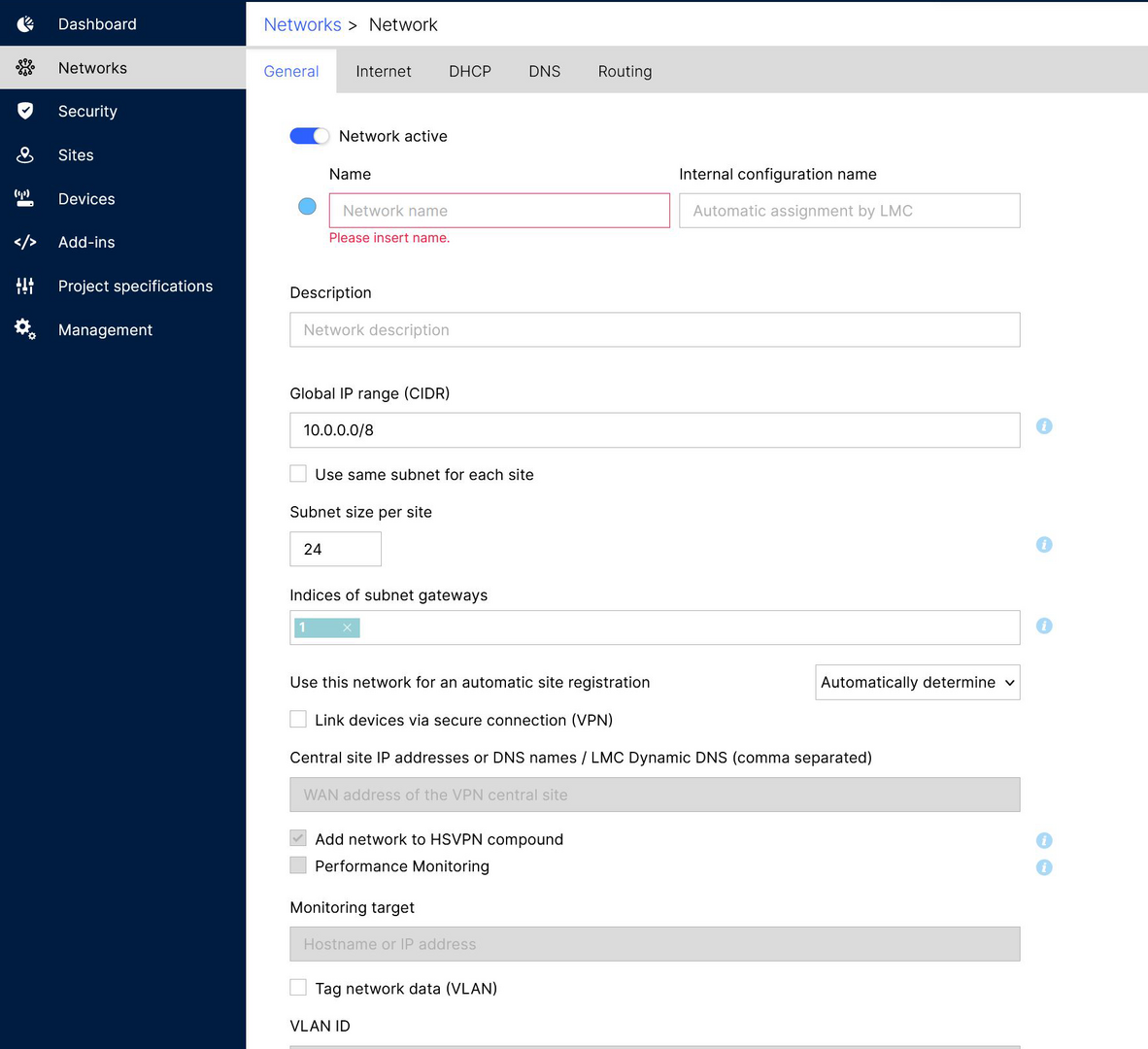The height and width of the screenshot is (1049, 1148).
Task: Focus the subnet gateway indices field
Action: (x=655, y=627)
